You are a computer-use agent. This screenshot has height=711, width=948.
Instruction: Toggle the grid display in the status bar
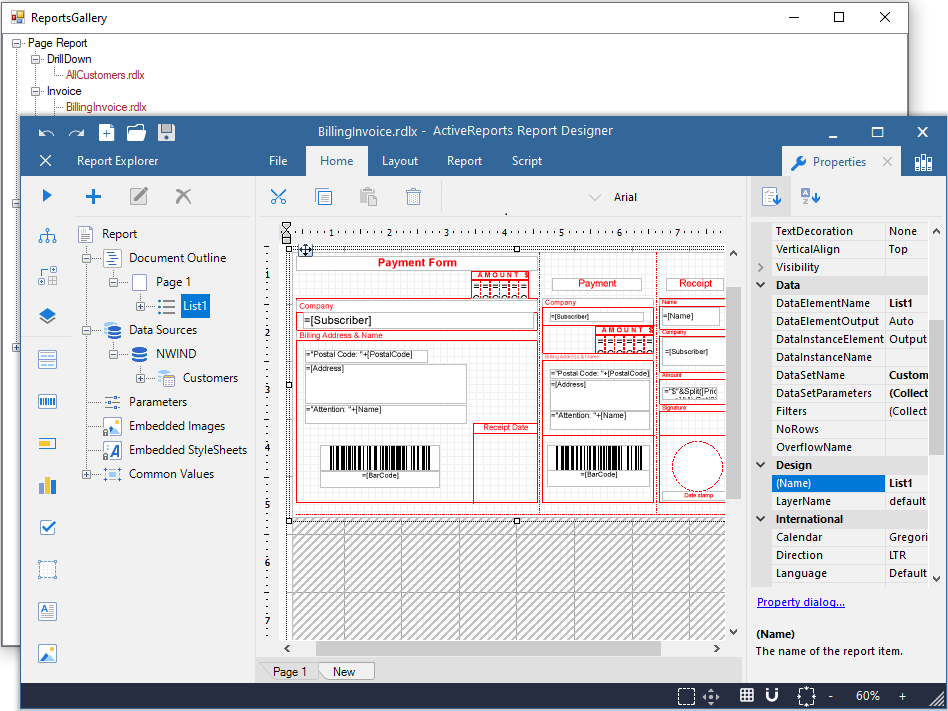point(747,695)
